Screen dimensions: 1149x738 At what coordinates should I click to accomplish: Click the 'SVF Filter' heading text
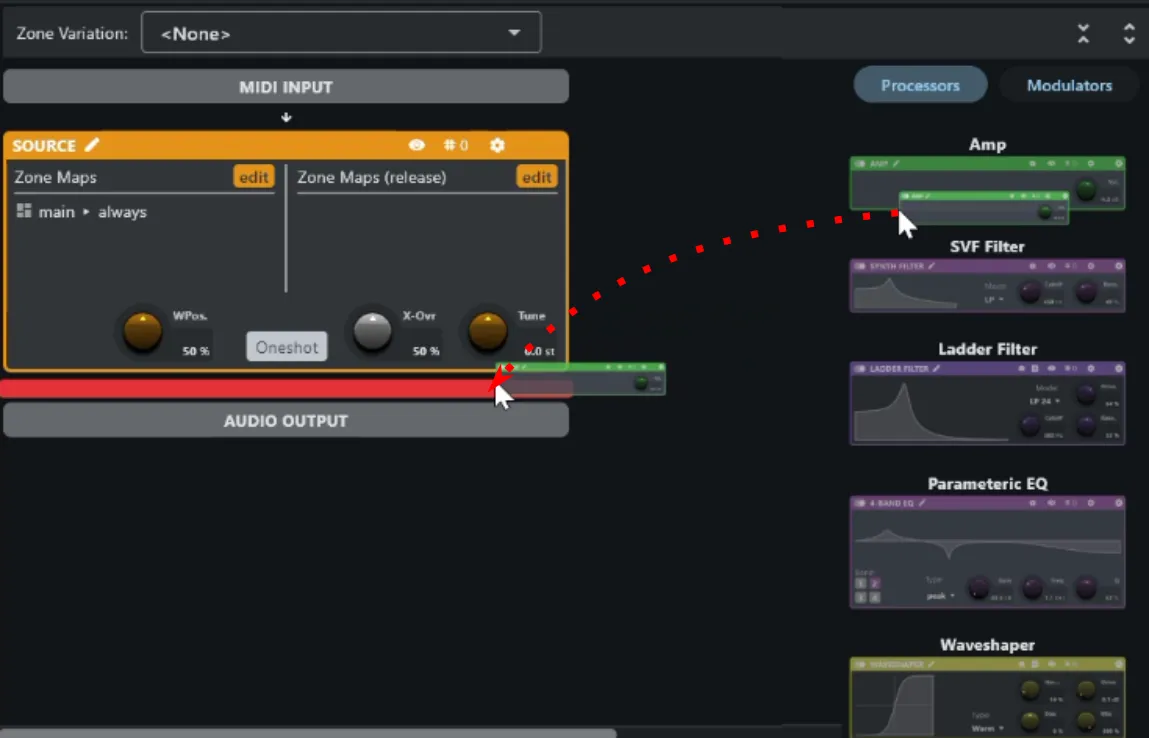[x=987, y=247]
